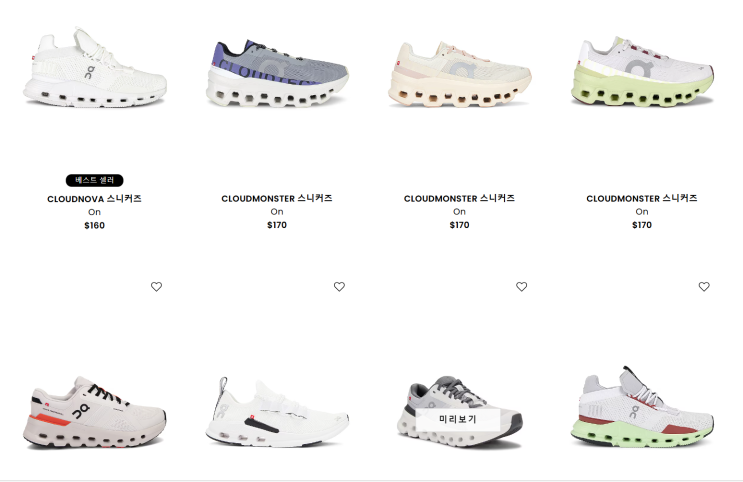This screenshot has width=743, height=482.
Task: Click heart icon above white black-stripe sneaker
Action: (x=339, y=287)
